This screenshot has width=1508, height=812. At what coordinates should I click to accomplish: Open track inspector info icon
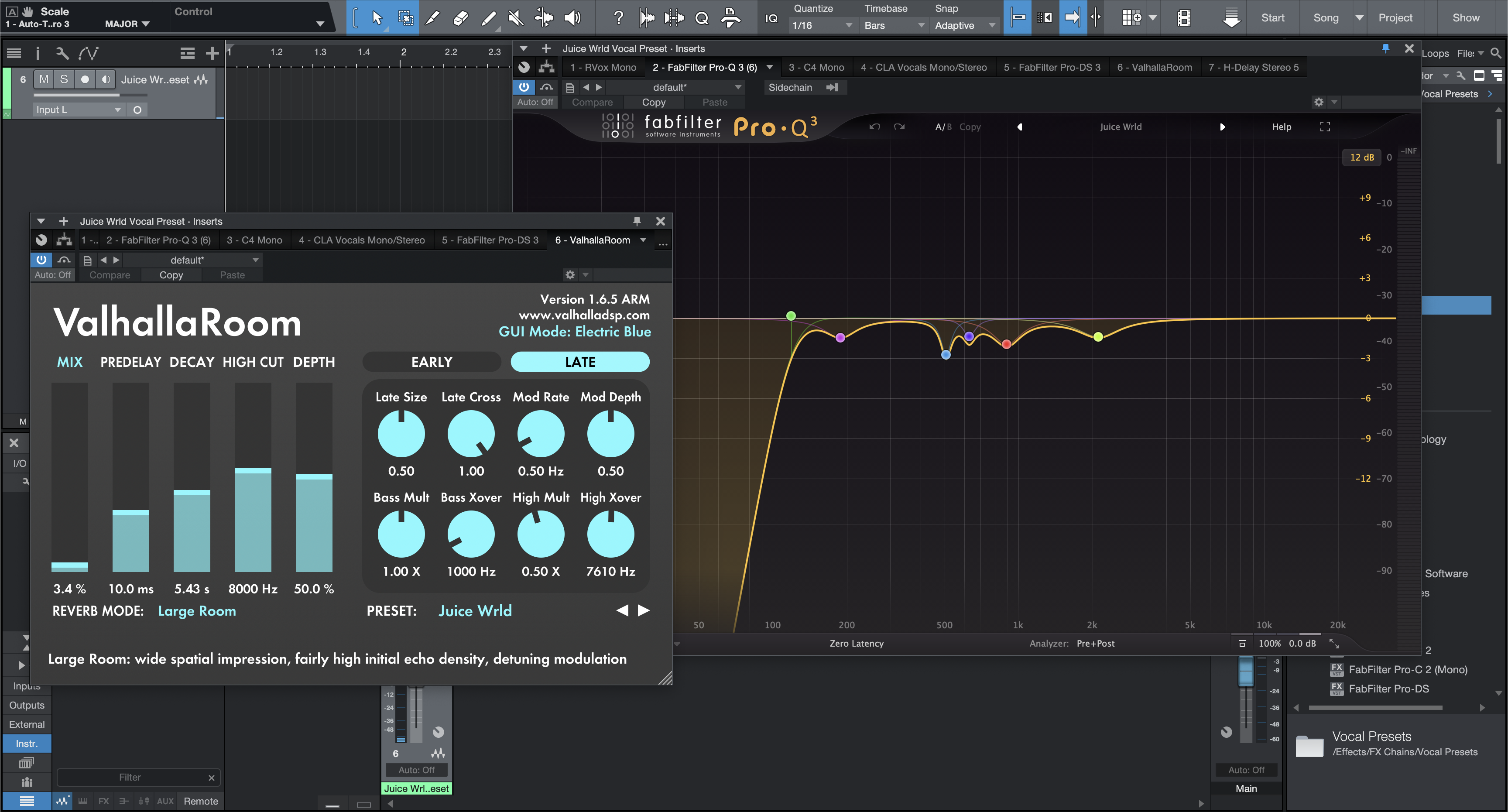[38, 53]
